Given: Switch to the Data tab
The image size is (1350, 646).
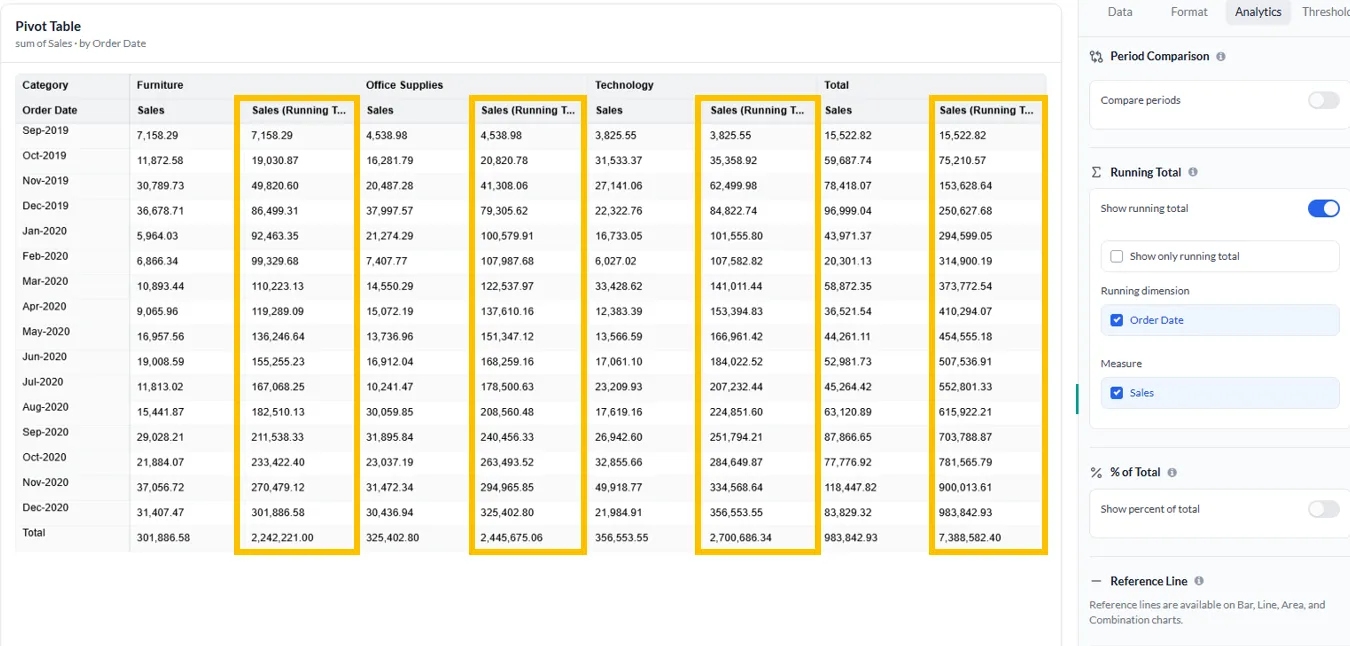Looking at the screenshot, I should click(1120, 12).
